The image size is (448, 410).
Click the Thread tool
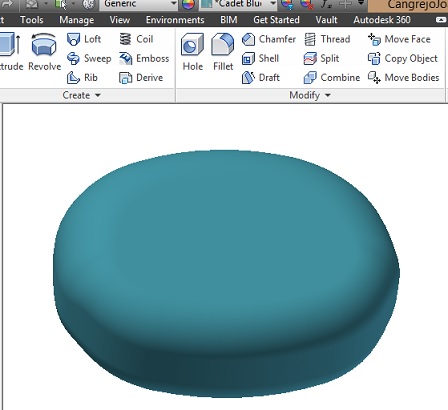click(x=327, y=39)
